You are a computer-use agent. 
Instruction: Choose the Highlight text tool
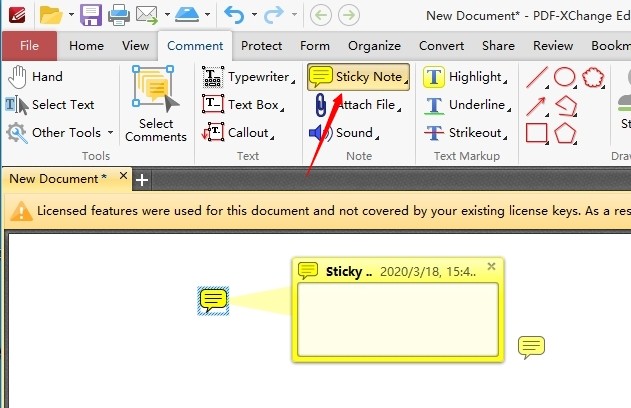coord(465,76)
